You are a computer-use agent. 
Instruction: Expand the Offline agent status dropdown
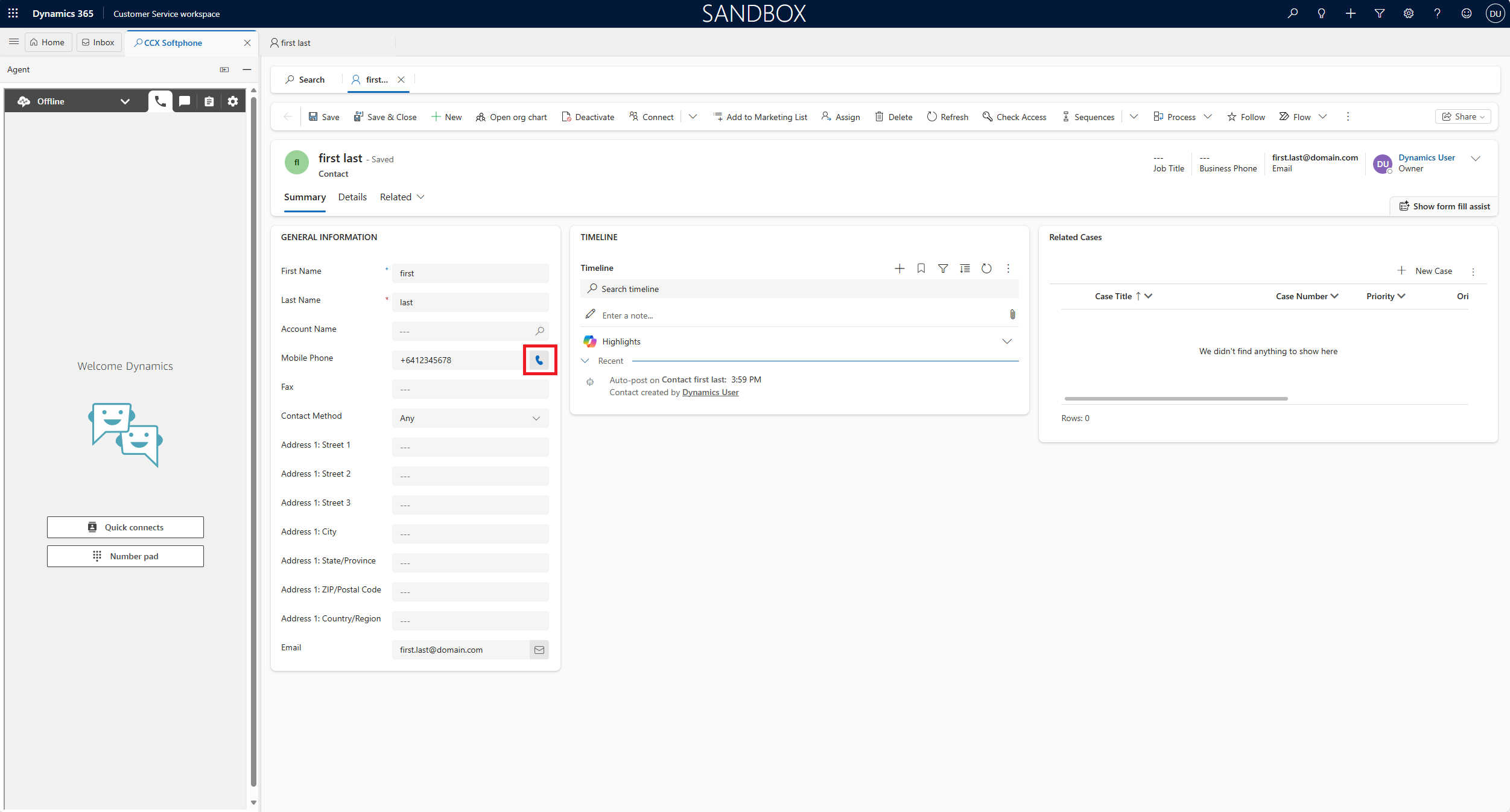(125, 101)
